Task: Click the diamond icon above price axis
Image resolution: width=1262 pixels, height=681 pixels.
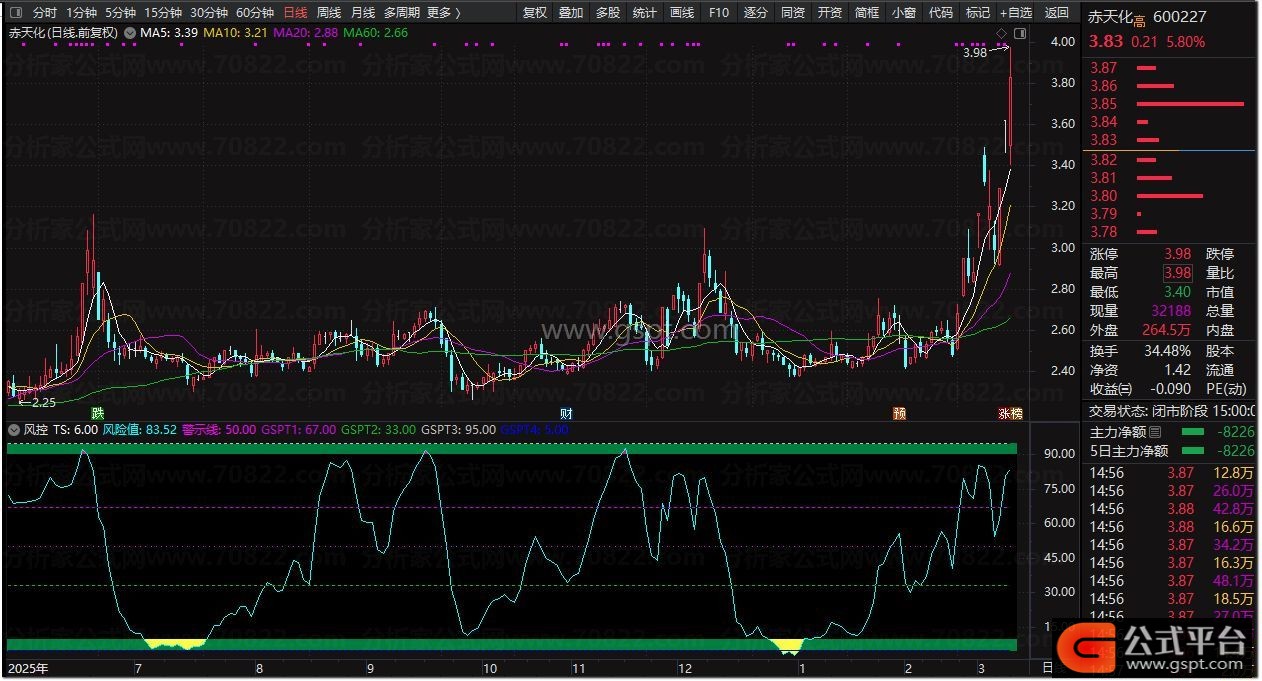Action: 1000,36
